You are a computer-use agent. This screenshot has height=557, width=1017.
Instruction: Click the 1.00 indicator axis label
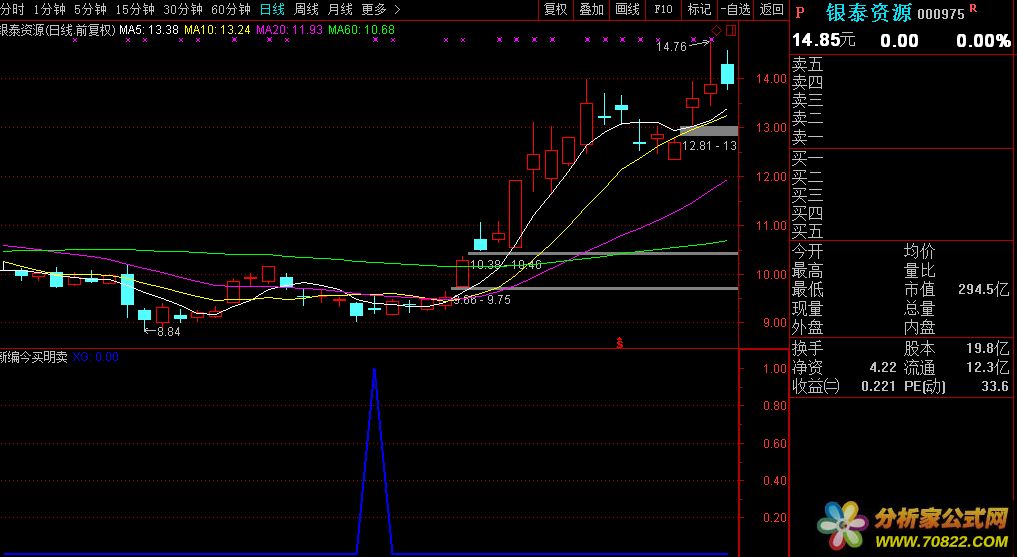click(775, 369)
